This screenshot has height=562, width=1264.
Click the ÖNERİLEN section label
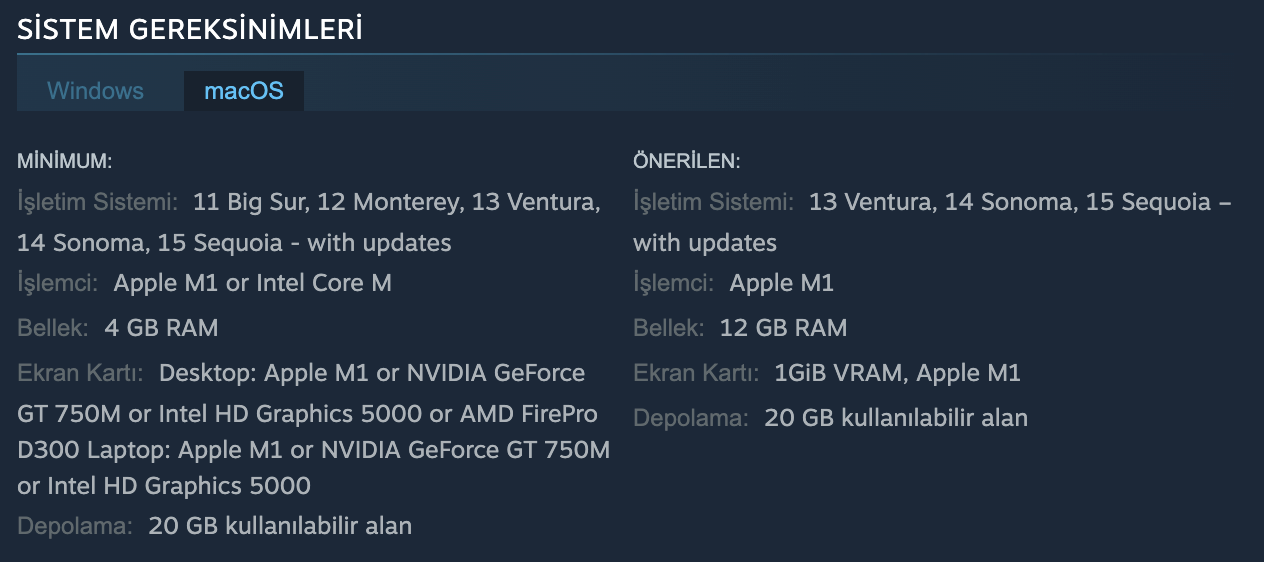click(686, 161)
